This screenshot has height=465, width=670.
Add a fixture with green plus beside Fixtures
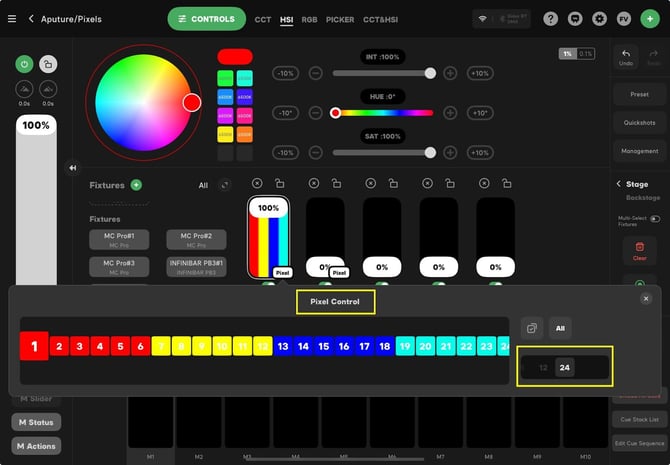pyautogui.click(x=136, y=185)
